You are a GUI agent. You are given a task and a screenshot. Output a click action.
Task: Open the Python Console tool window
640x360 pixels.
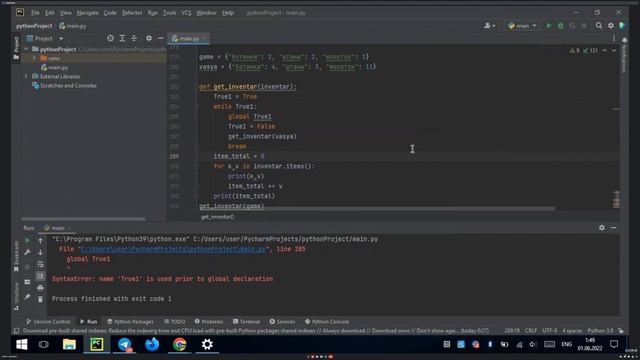coord(327,322)
